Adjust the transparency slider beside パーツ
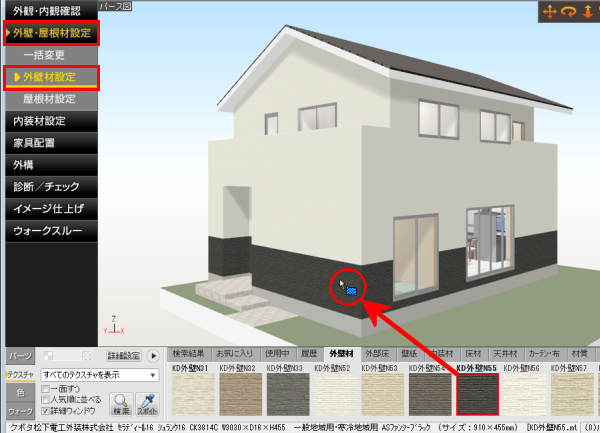 click(67, 356)
